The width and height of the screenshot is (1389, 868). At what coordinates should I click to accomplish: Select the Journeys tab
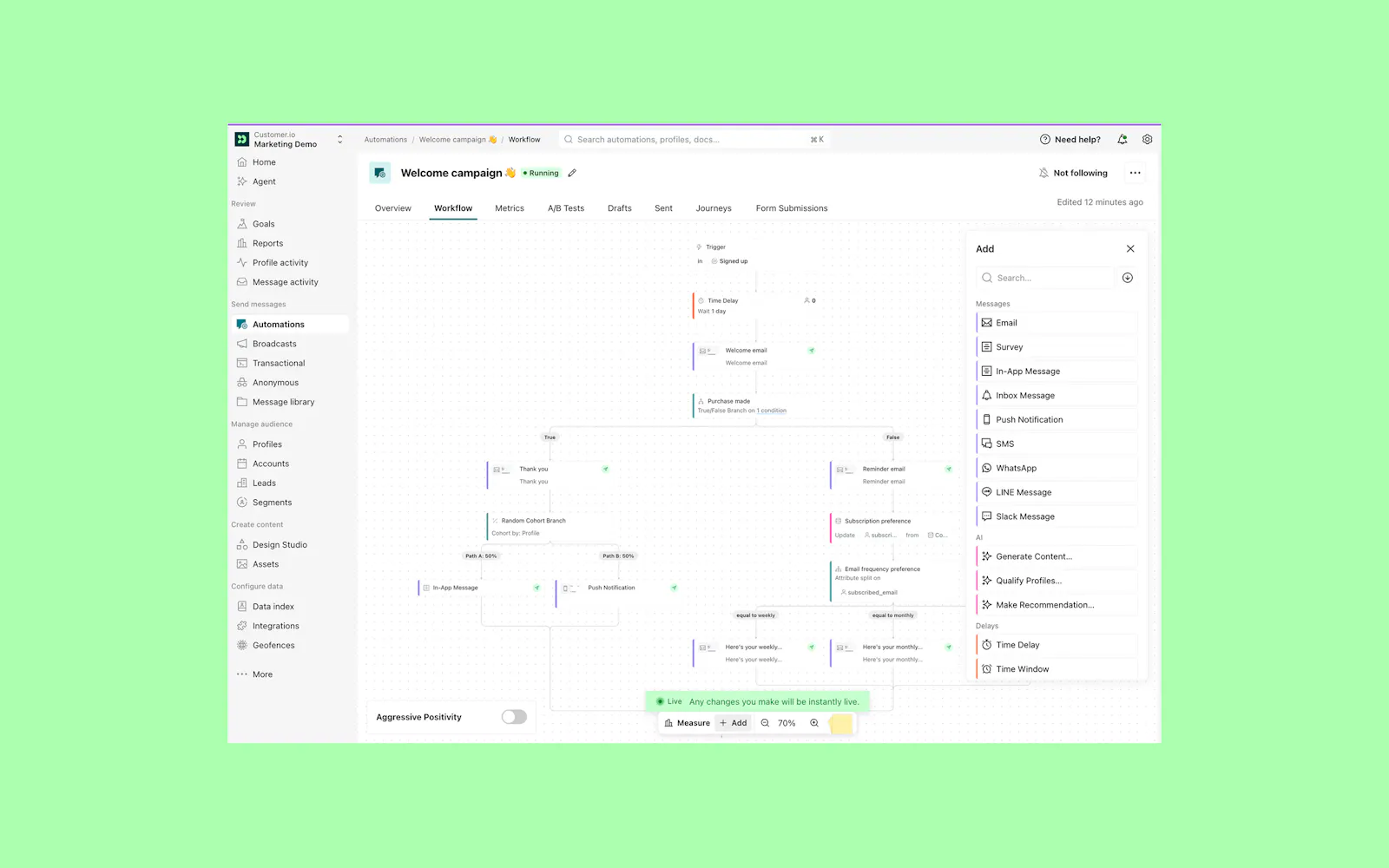pyautogui.click(x=714, y=208)
